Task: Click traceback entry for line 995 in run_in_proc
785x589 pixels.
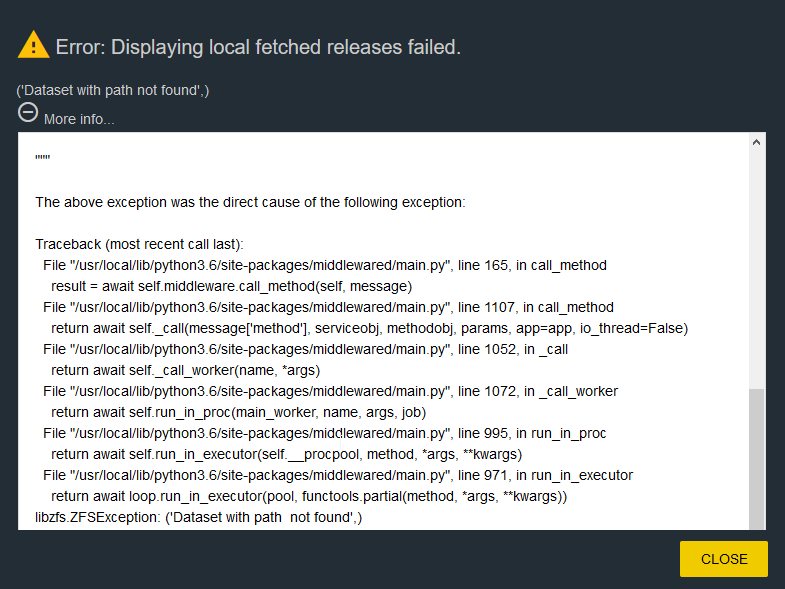Action: pos(324,434)
